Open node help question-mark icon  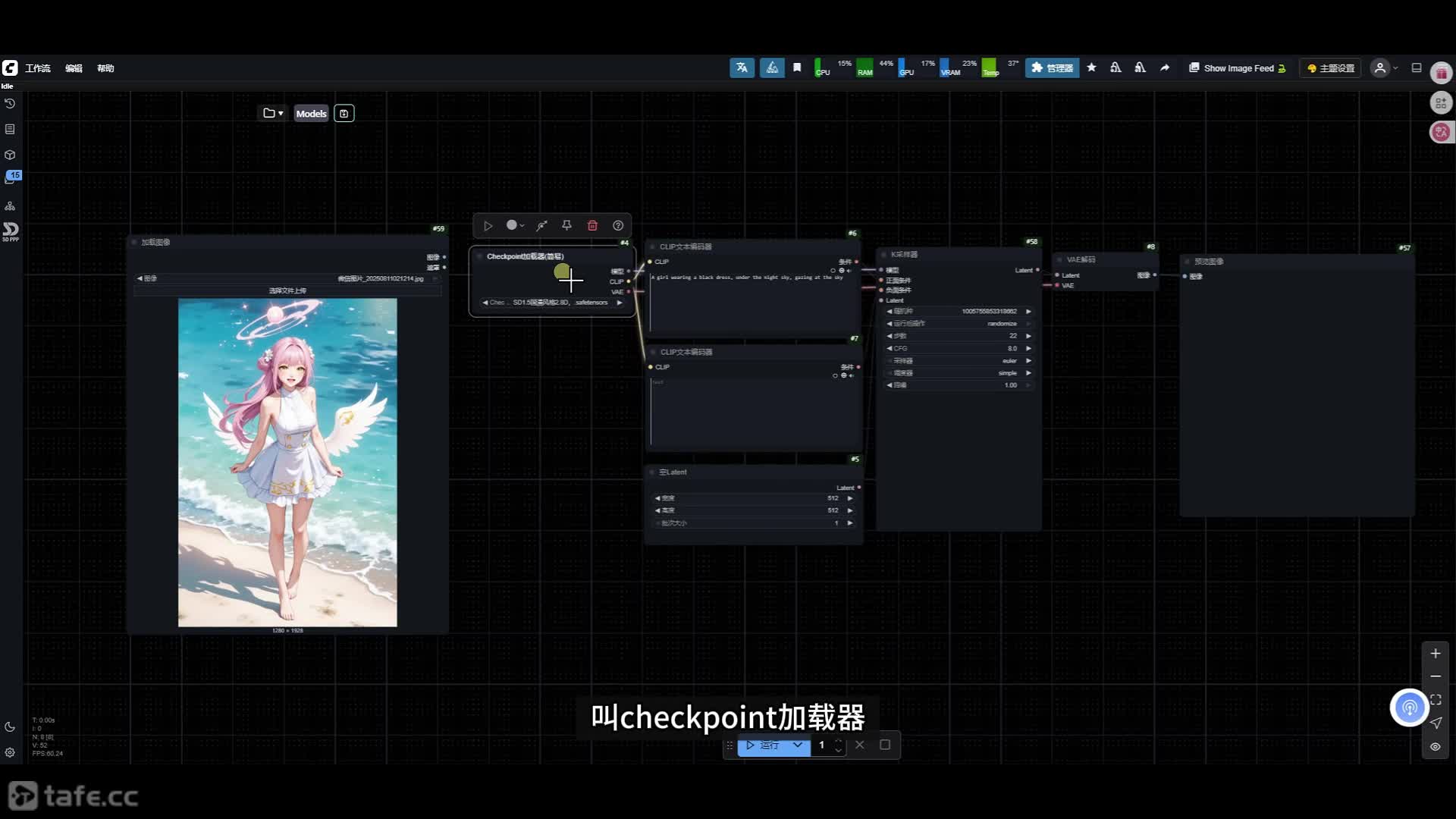[618, 225]
